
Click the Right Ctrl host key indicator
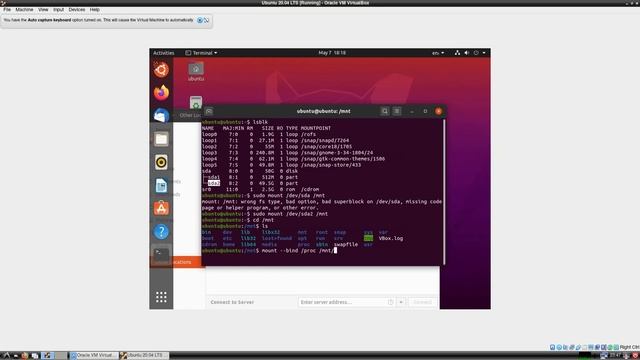click(629, 347)
